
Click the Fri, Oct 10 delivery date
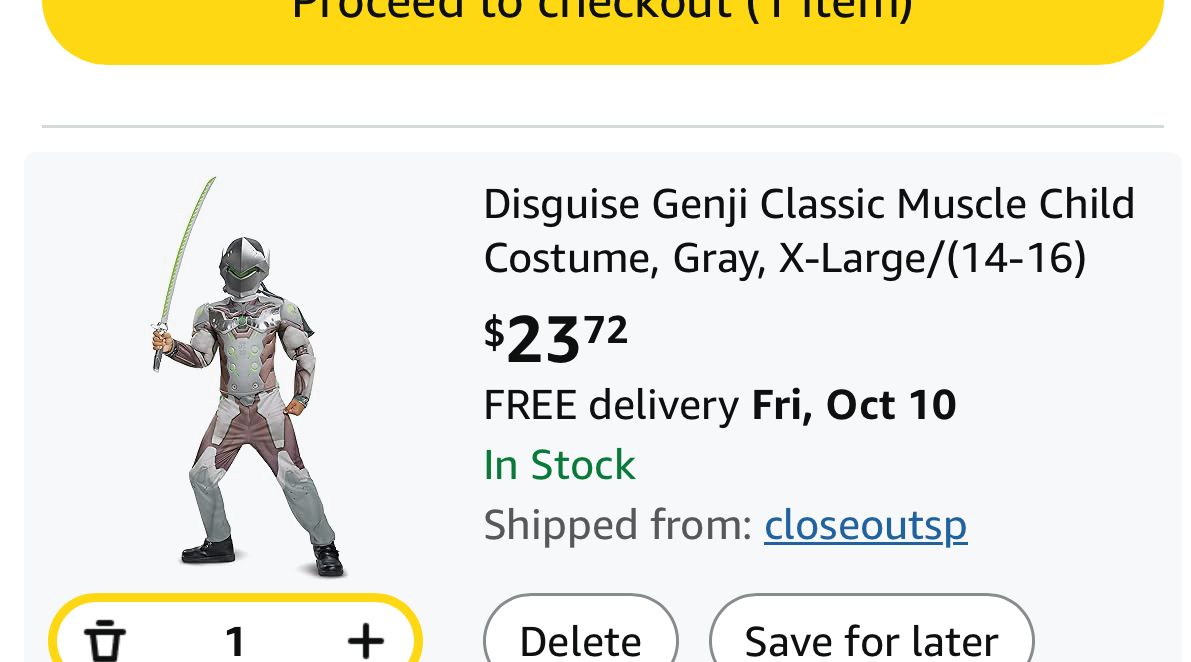coord(854,405)
